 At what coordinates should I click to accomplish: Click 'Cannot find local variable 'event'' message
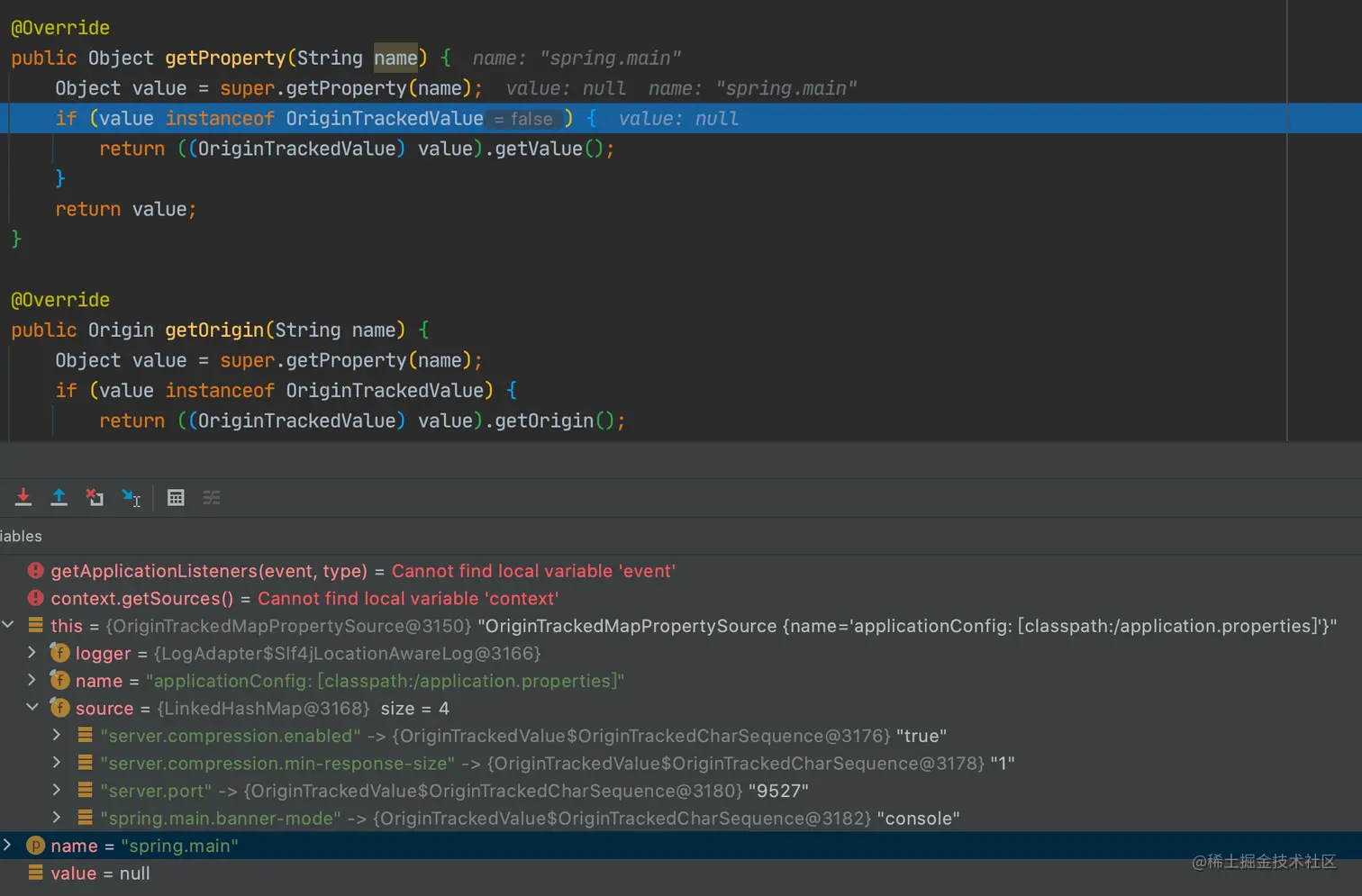533,571
